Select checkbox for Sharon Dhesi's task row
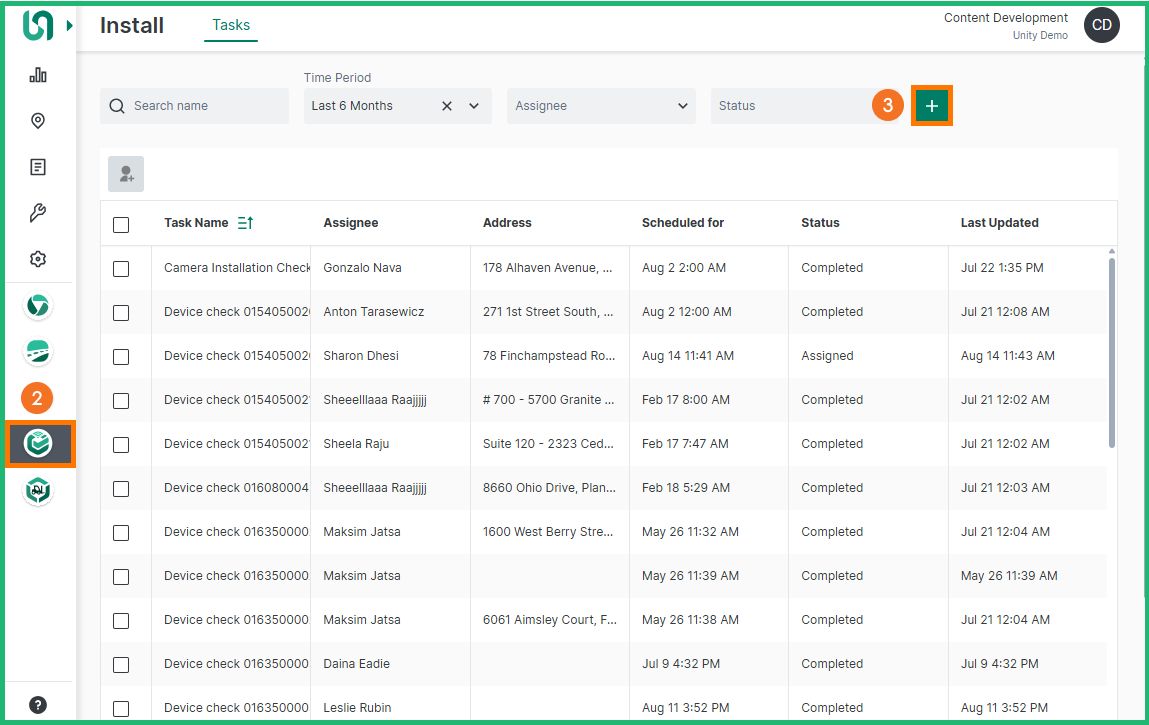 click(121, 356)
